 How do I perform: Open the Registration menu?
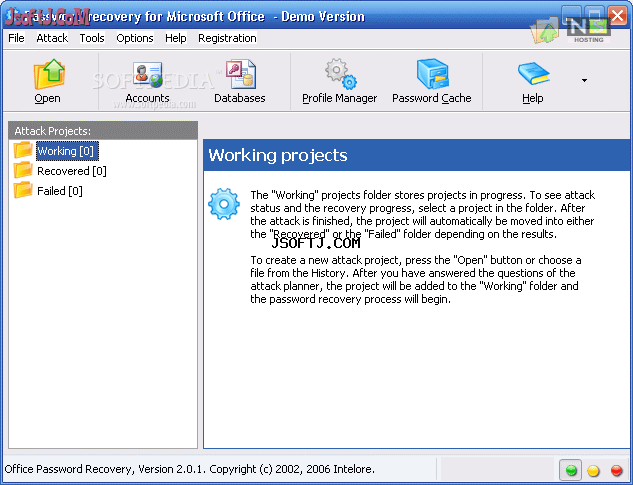[x=227, y=38]
